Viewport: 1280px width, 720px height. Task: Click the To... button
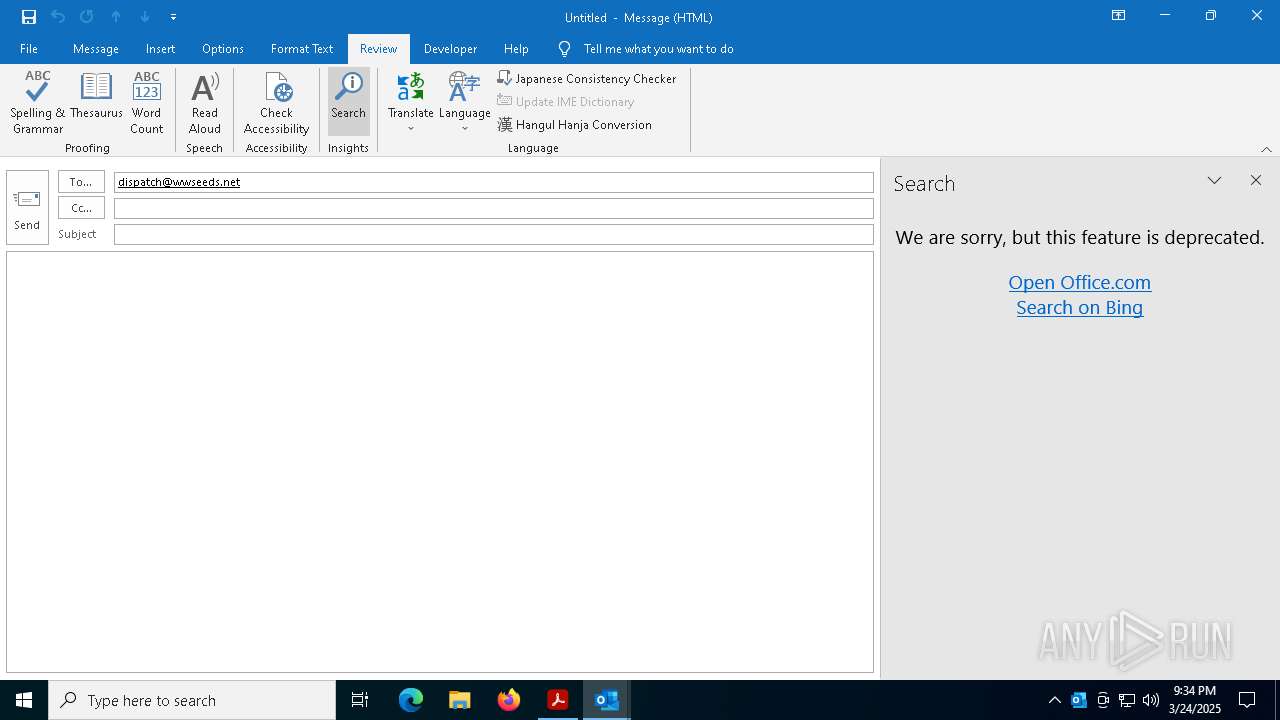(x=81, y=182)
